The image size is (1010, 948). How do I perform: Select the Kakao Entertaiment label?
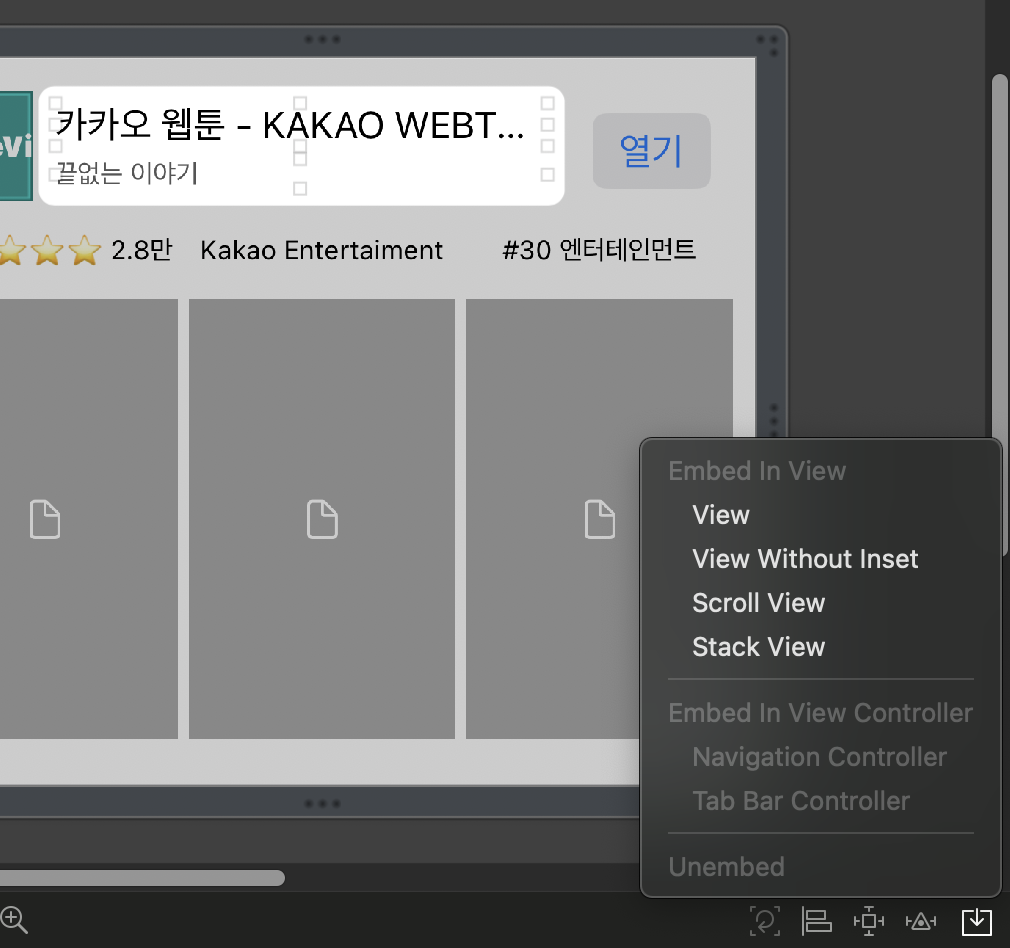321,251
